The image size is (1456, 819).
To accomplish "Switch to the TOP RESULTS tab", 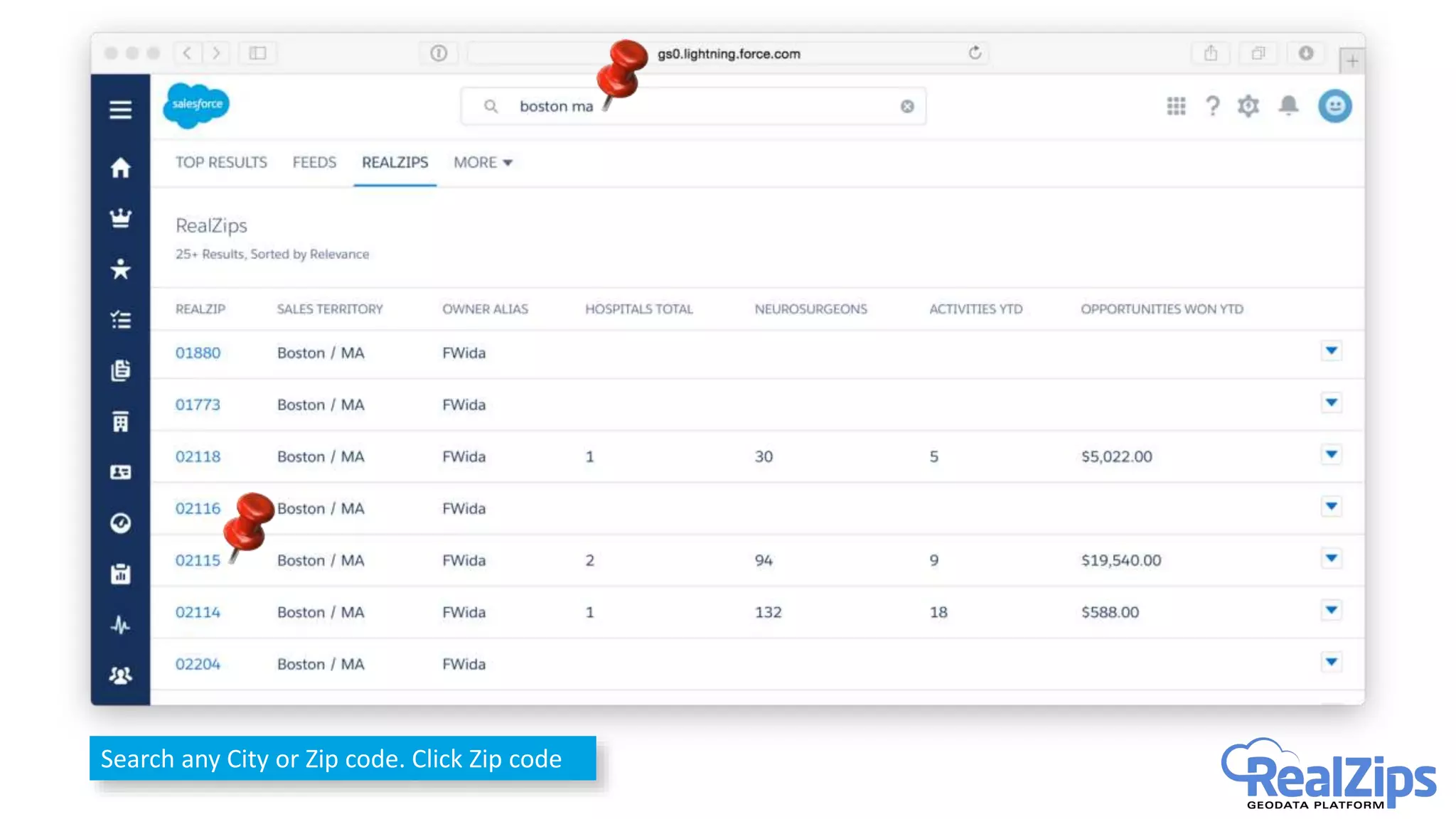I will [221, 163].
